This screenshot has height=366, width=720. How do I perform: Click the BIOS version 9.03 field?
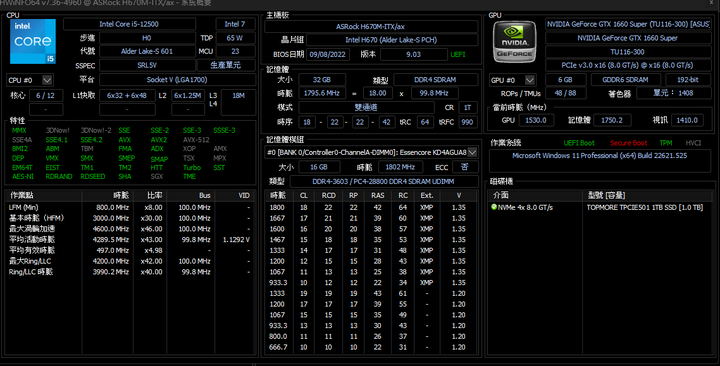point(413,54)
